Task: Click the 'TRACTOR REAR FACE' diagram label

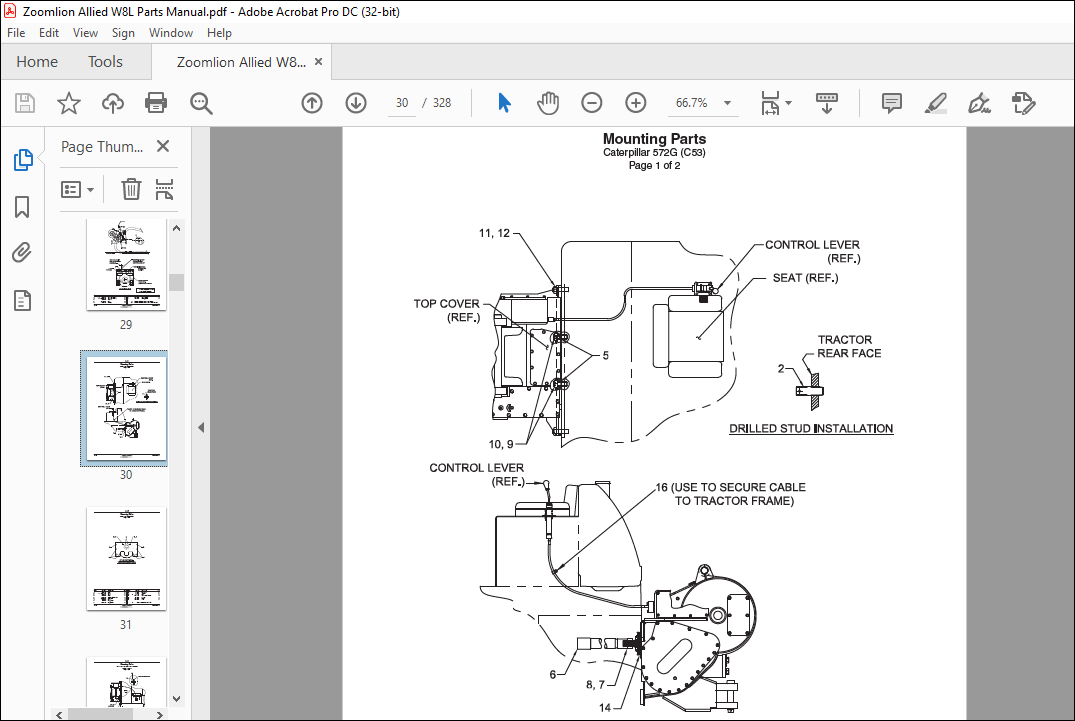Action: (x=849, y=346)
